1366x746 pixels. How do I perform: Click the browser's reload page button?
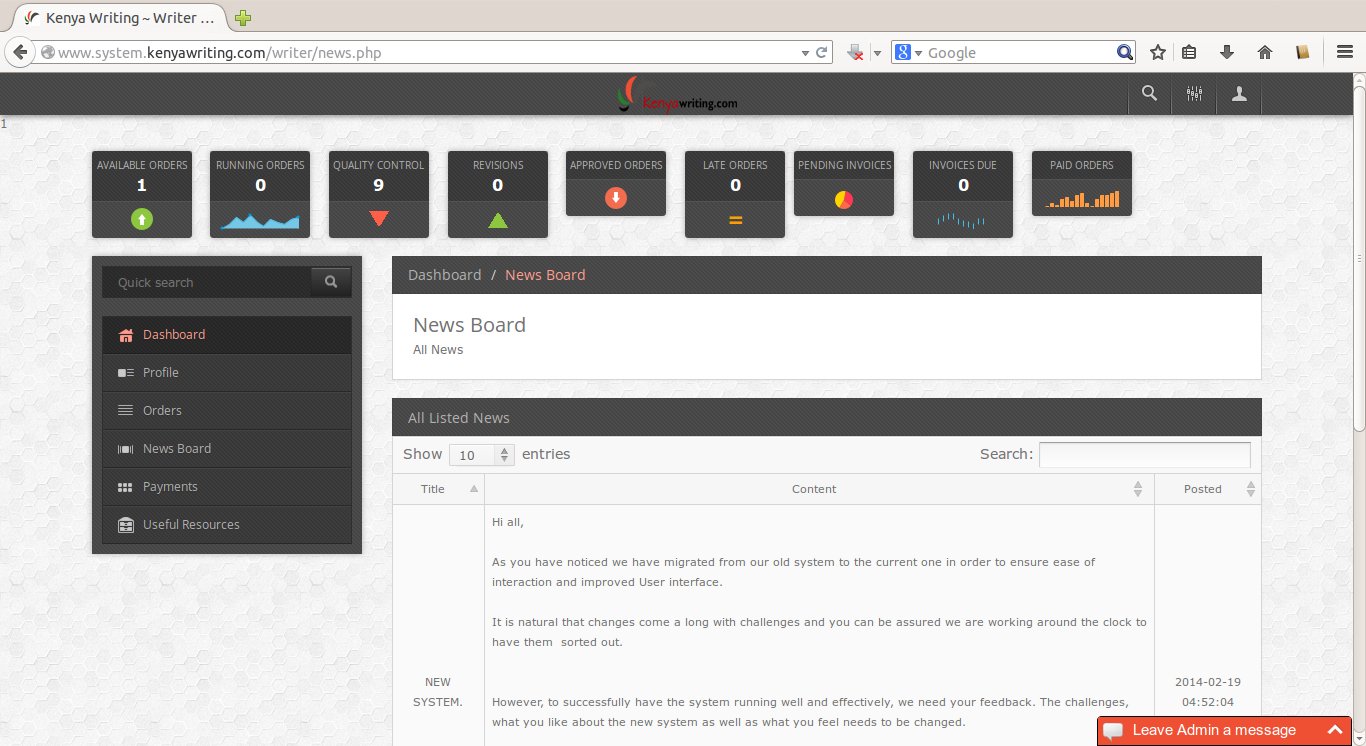pyautogui.click(x=822, y=53)
